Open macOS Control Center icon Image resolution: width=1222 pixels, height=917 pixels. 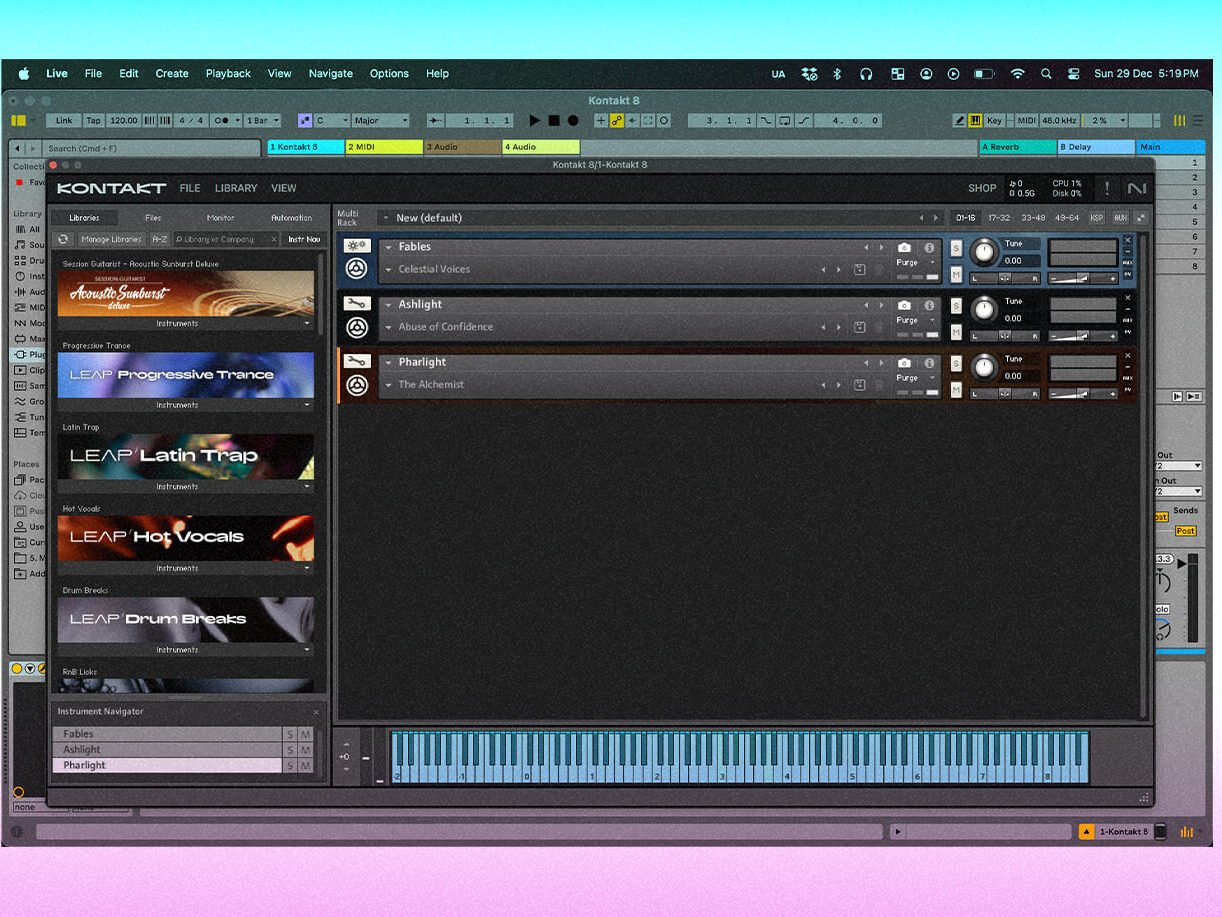(1074, 73)
